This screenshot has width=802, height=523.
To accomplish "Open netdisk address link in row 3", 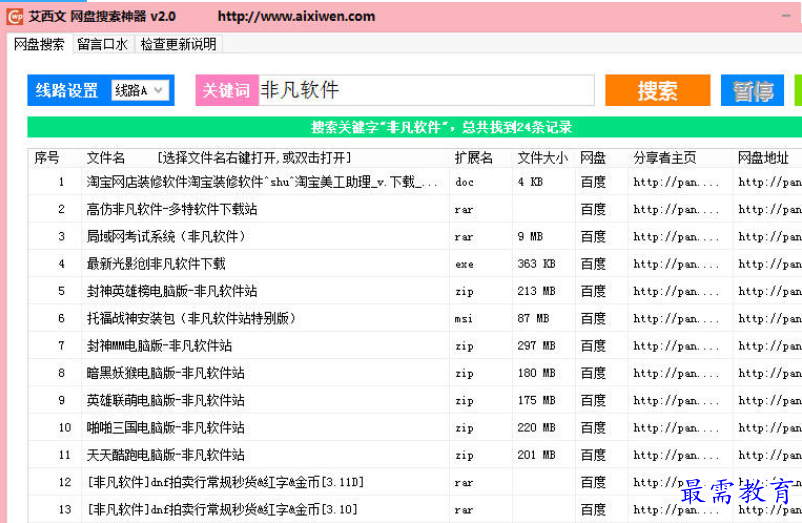I will pyautogui.click(x=770, y=237).
